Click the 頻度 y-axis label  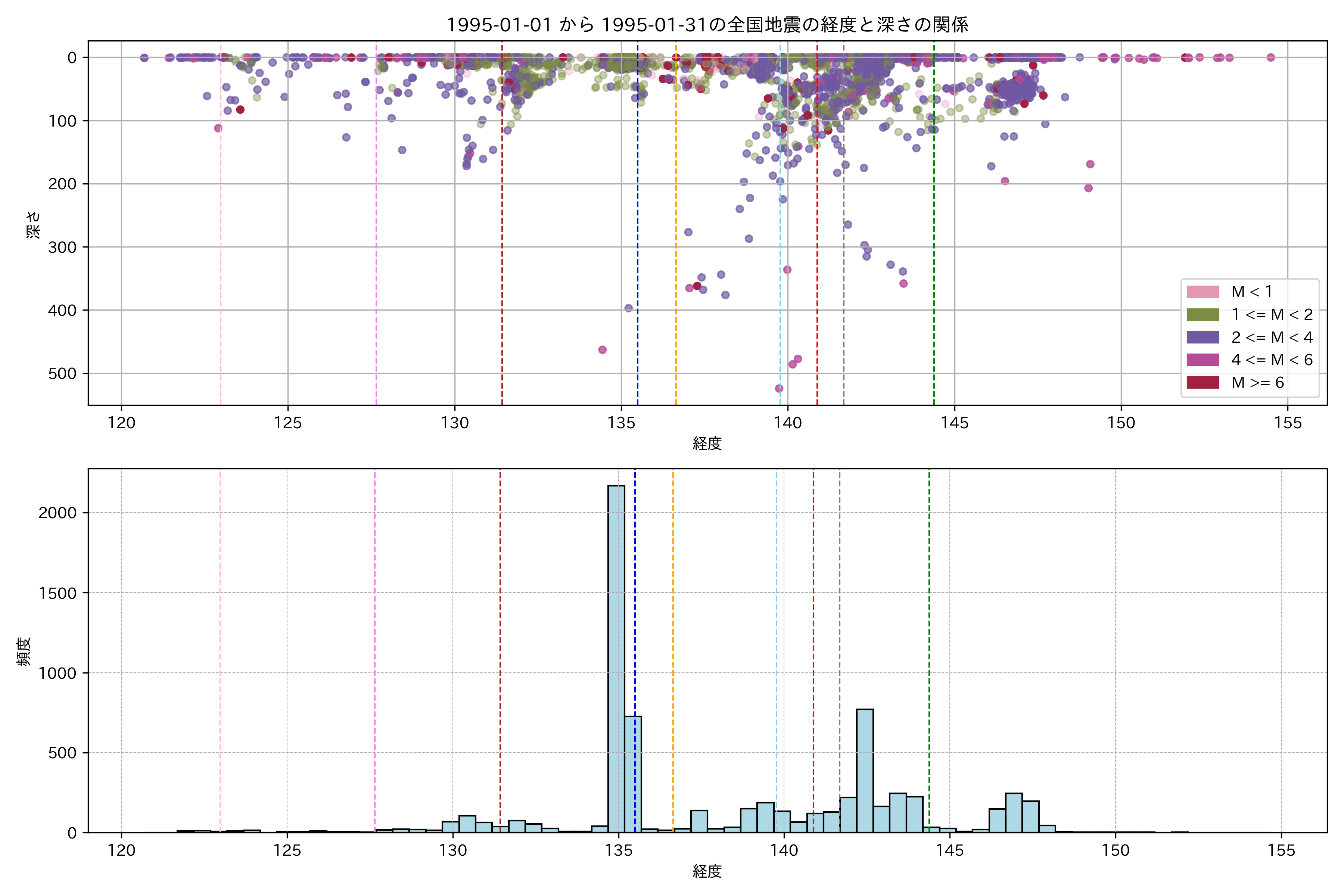click(24, 651)
